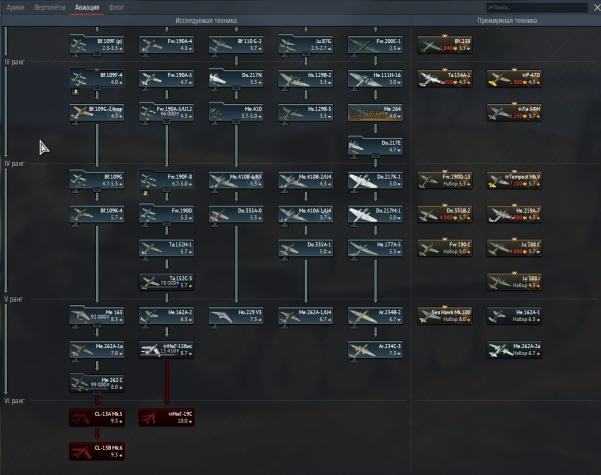Select the Hs.129B-2 aircraft card
The height and width of the screenshot is (475, 601).
(305, 78)
